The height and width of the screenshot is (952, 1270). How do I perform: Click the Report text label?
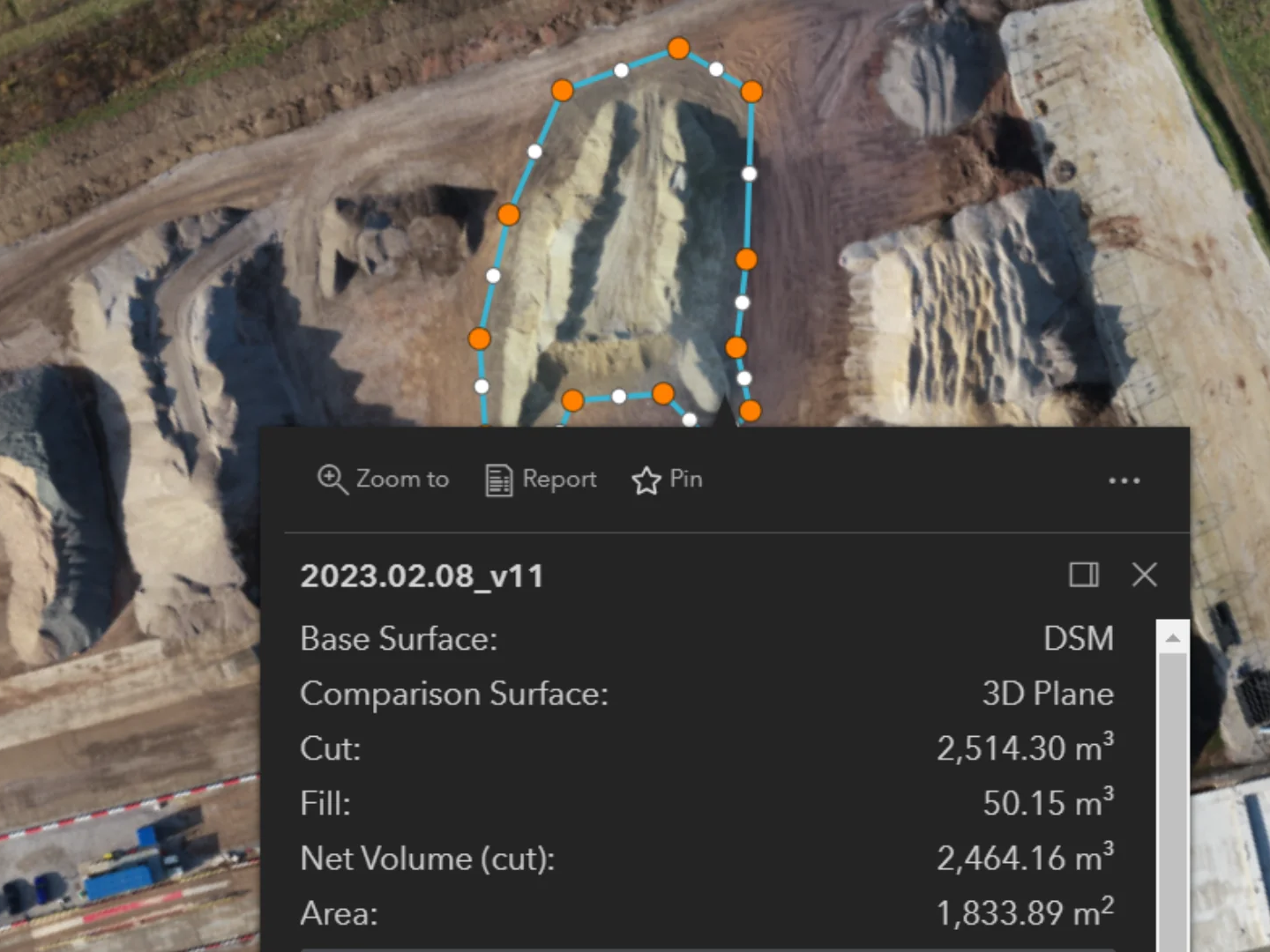tap(559, 480)
